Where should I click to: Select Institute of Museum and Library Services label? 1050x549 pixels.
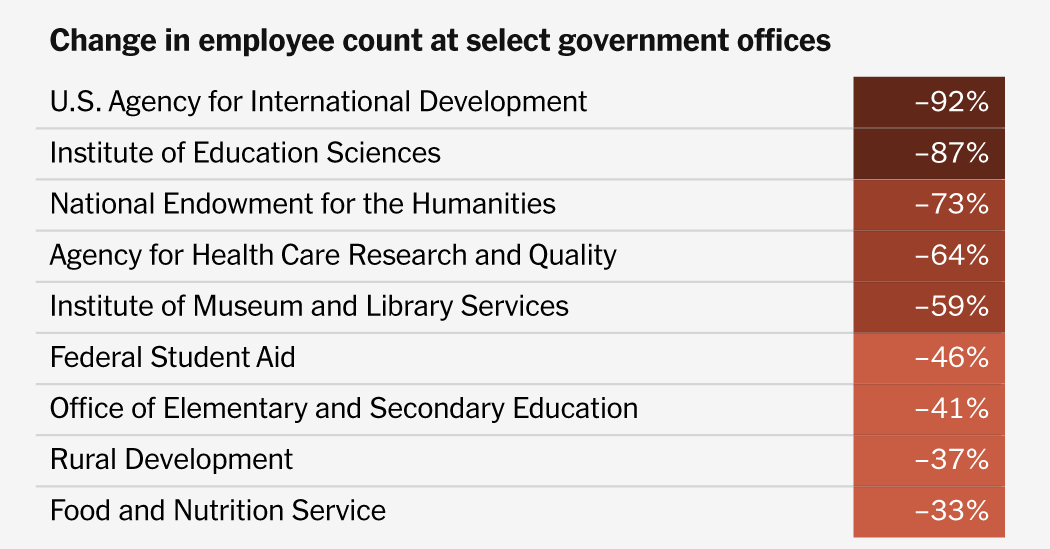[309, 306]
